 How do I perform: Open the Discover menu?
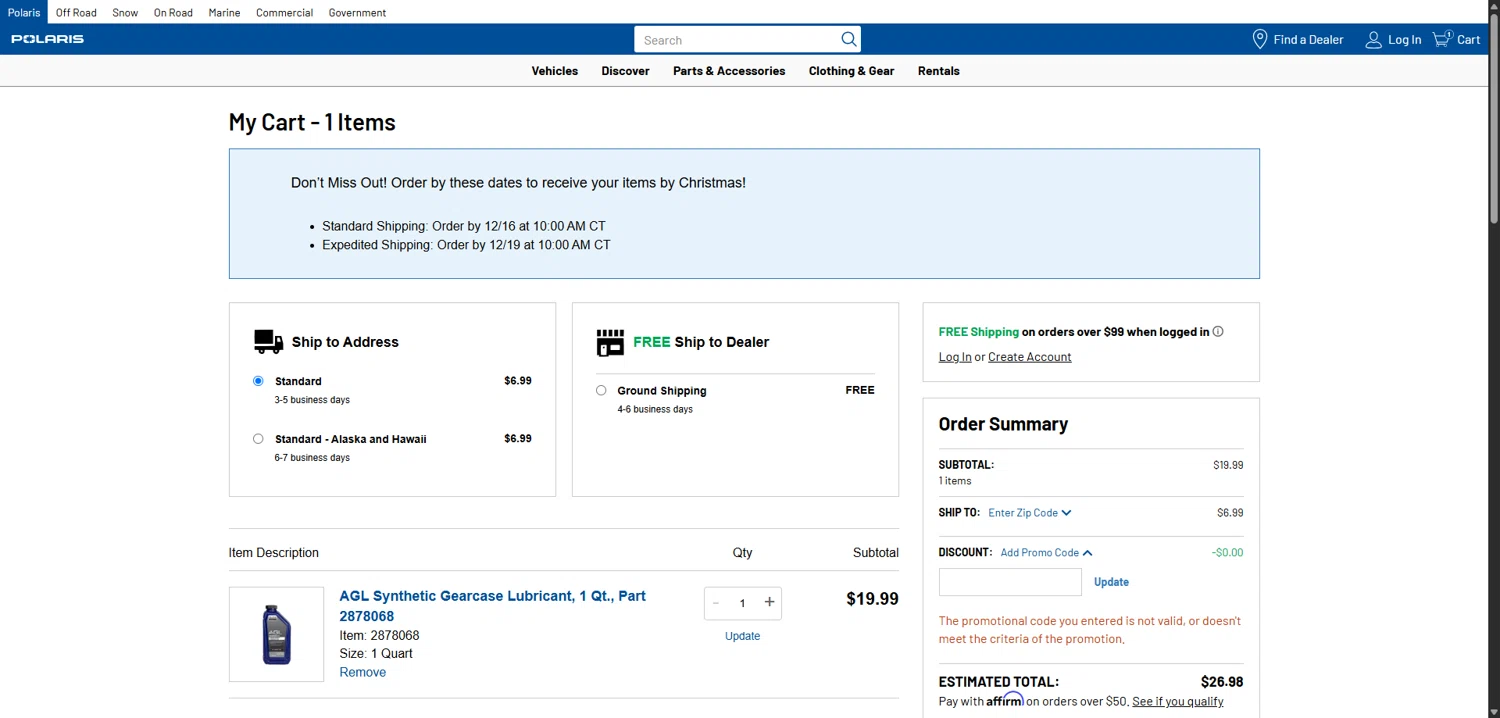tap(625, 71)
